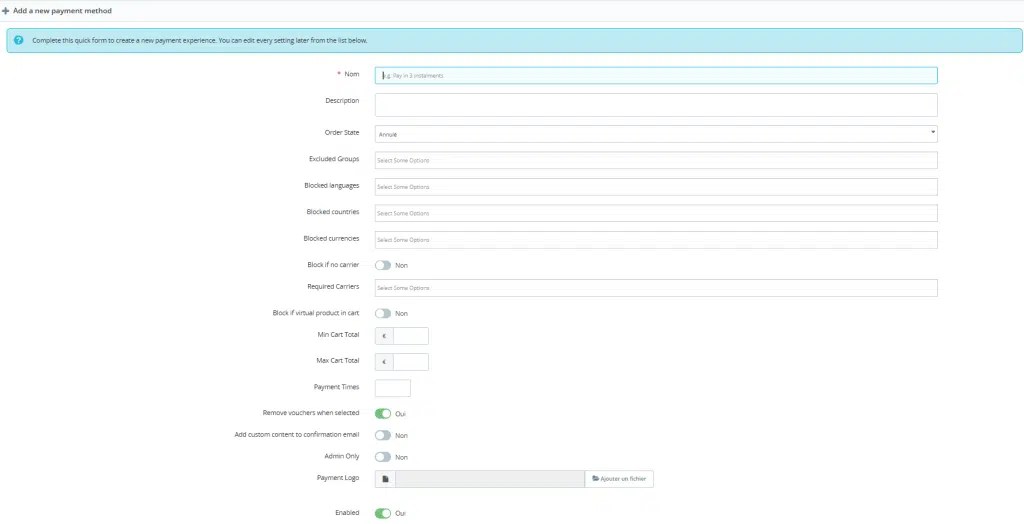Open Required Carriers multi-select

[656, 287]
